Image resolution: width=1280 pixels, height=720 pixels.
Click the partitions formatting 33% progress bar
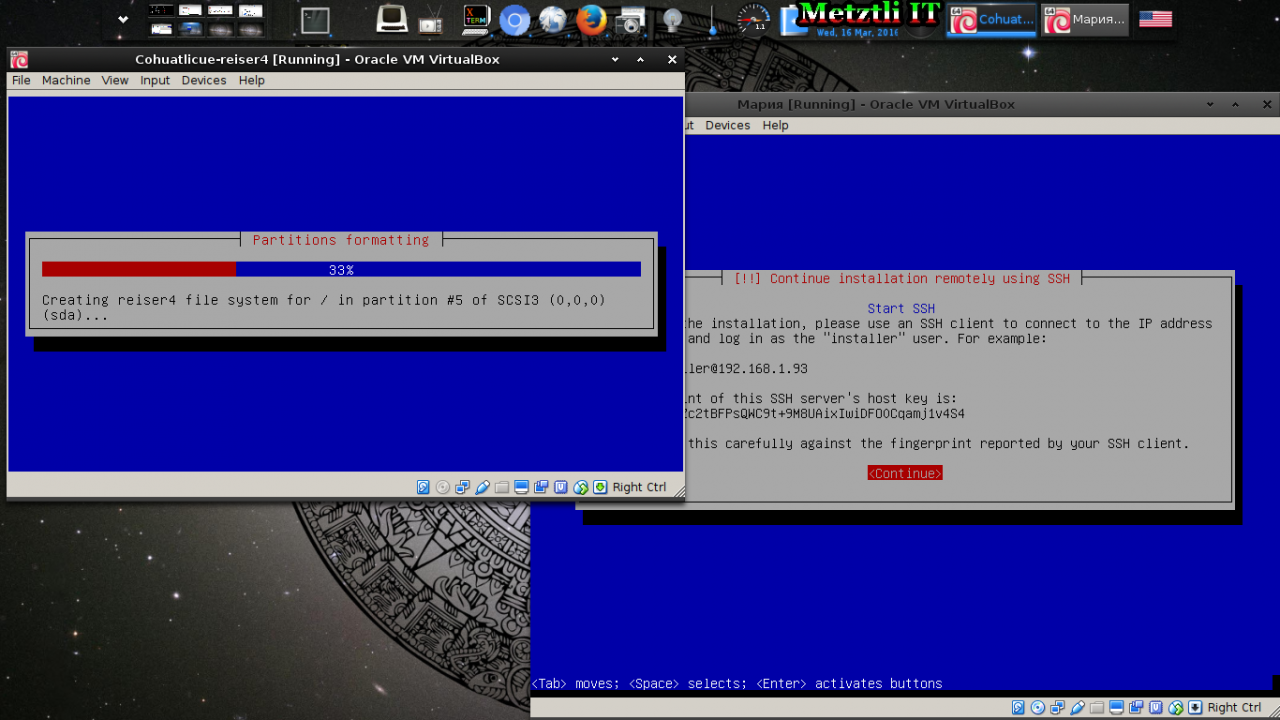[341, 269]
